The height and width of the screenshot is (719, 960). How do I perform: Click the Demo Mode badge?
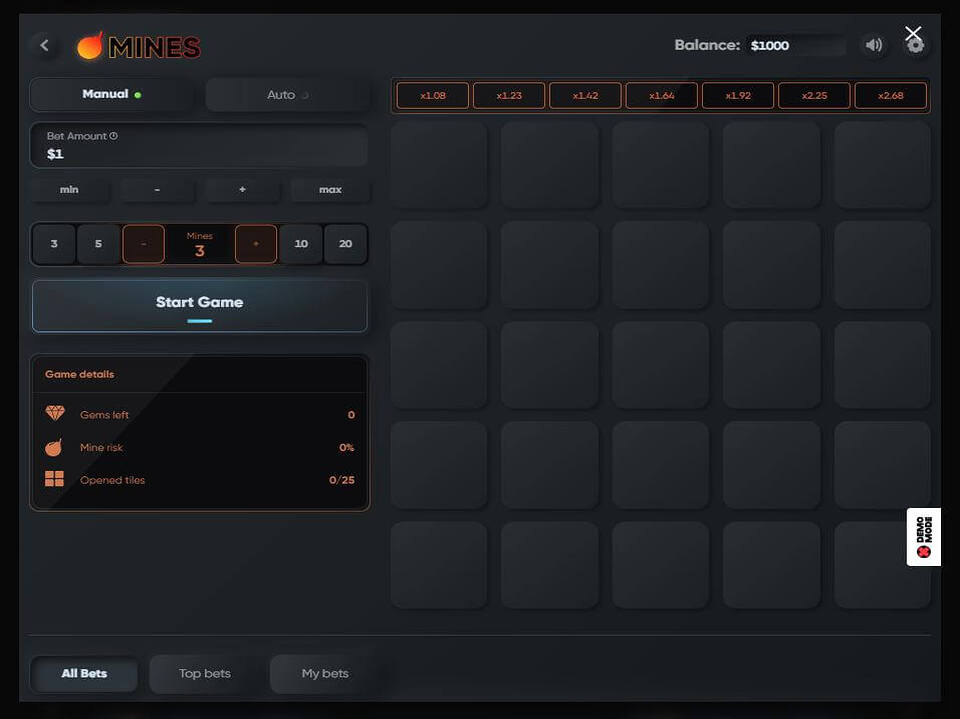(923, 537)
